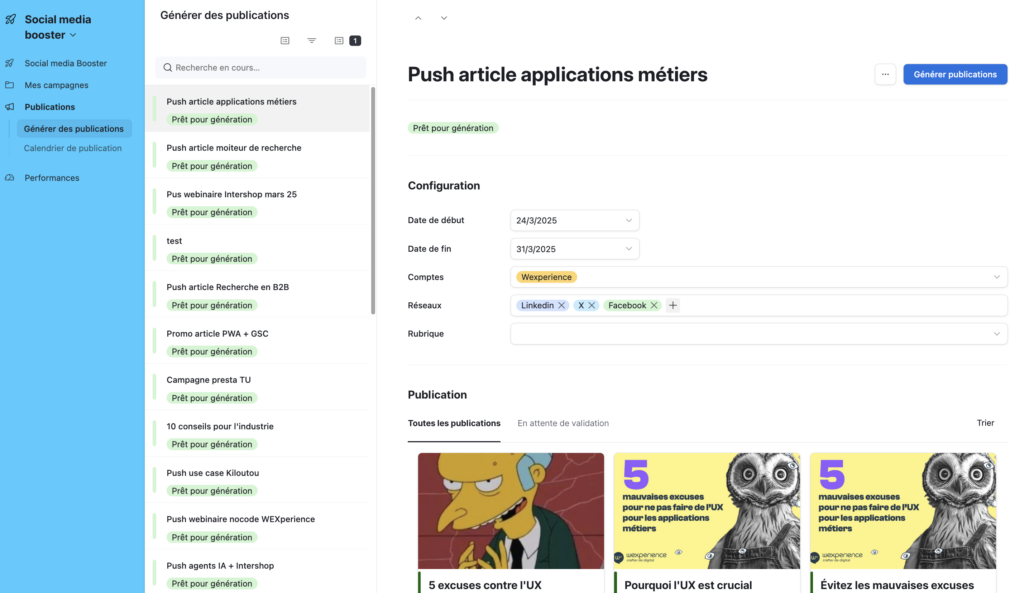
Task: Open the Mr. Burns publication thumbnail
Action: pyautogui.click(x=511, y=510)
